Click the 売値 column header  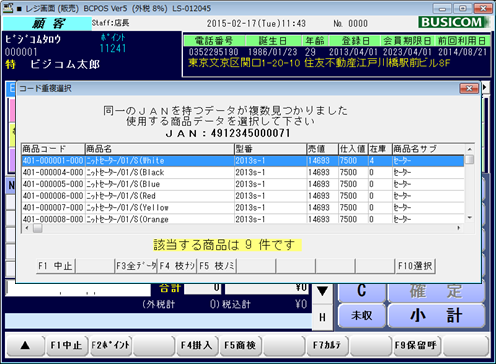point(322,149)
